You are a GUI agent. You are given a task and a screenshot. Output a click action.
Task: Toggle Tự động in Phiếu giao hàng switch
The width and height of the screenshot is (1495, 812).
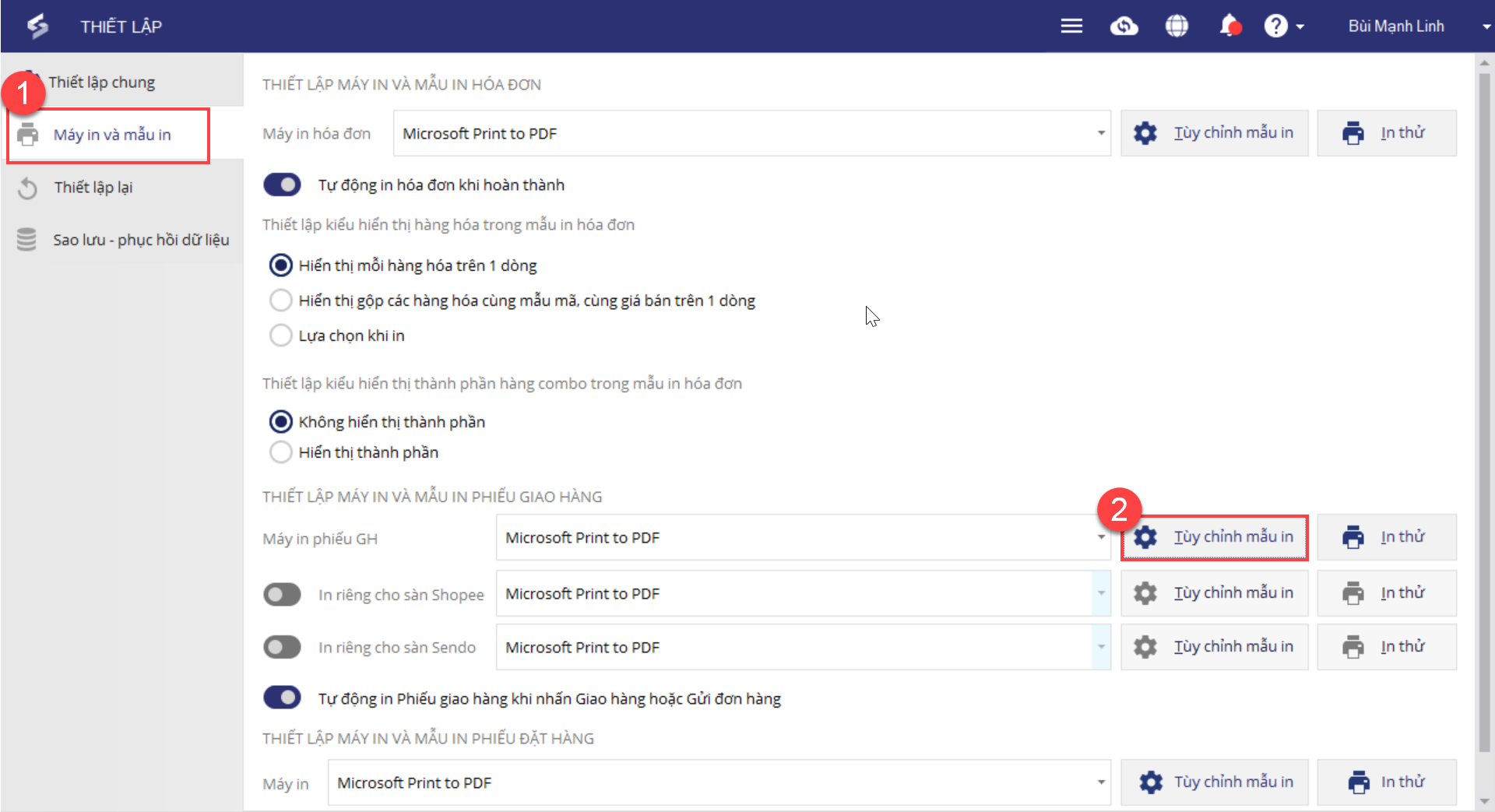click(282, 698)
